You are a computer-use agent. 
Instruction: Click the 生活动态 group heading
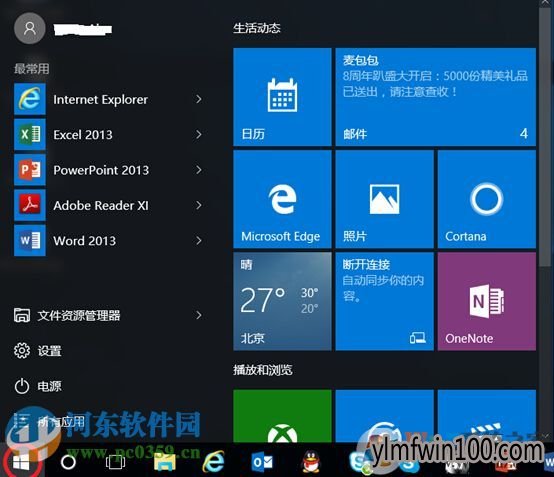pos(257,28)
